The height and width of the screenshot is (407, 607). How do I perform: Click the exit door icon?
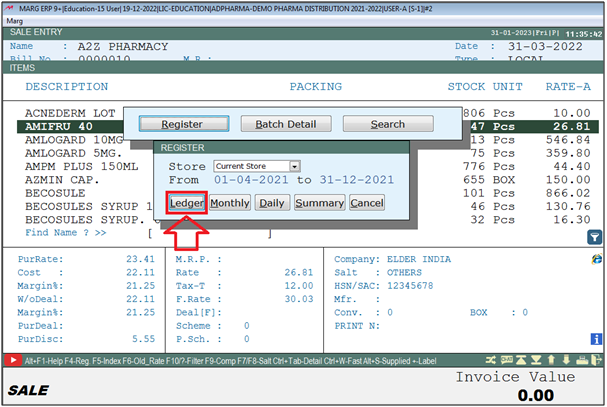[x=596, y=360]
